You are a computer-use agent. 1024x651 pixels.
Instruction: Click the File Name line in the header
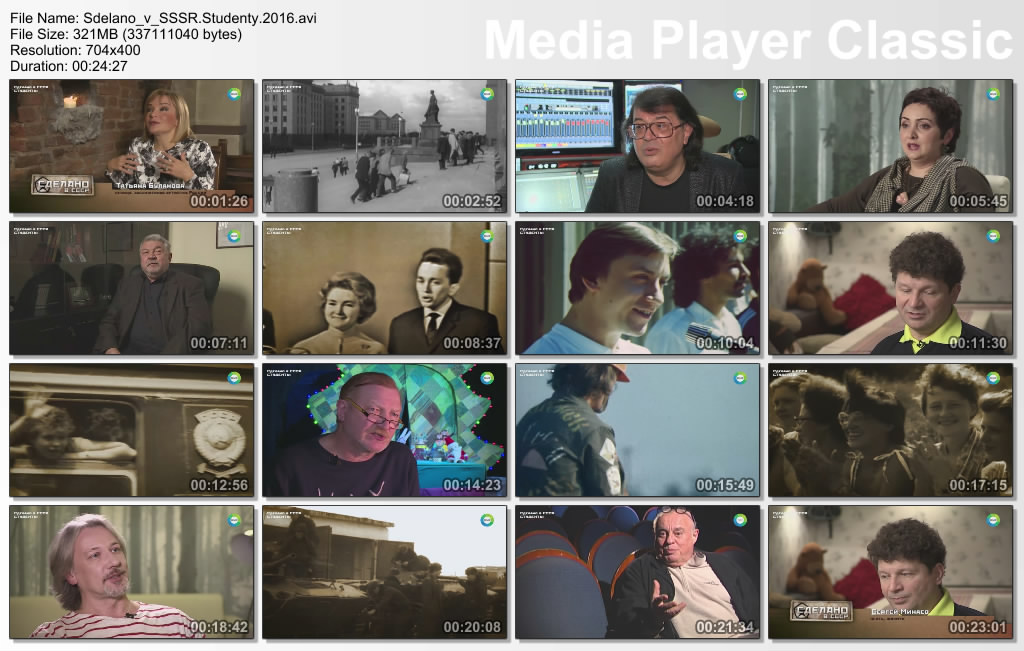tap(164, 18)
